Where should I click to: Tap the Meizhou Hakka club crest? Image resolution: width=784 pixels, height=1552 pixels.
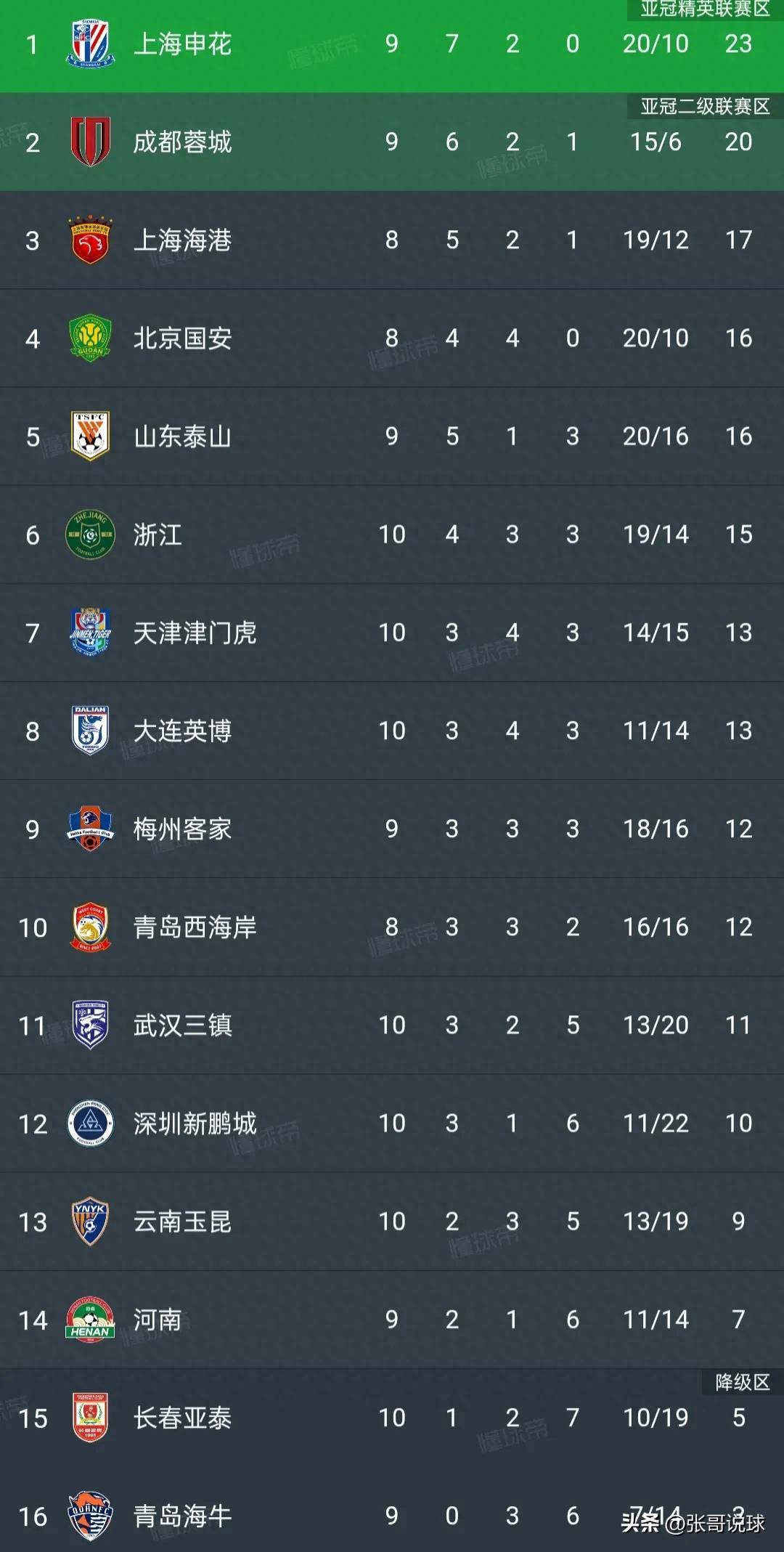[90, 829]
